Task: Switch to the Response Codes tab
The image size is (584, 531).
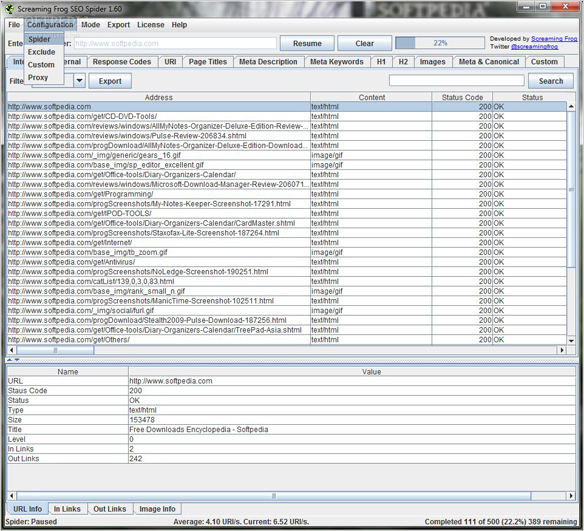Action: coord(122,62)
